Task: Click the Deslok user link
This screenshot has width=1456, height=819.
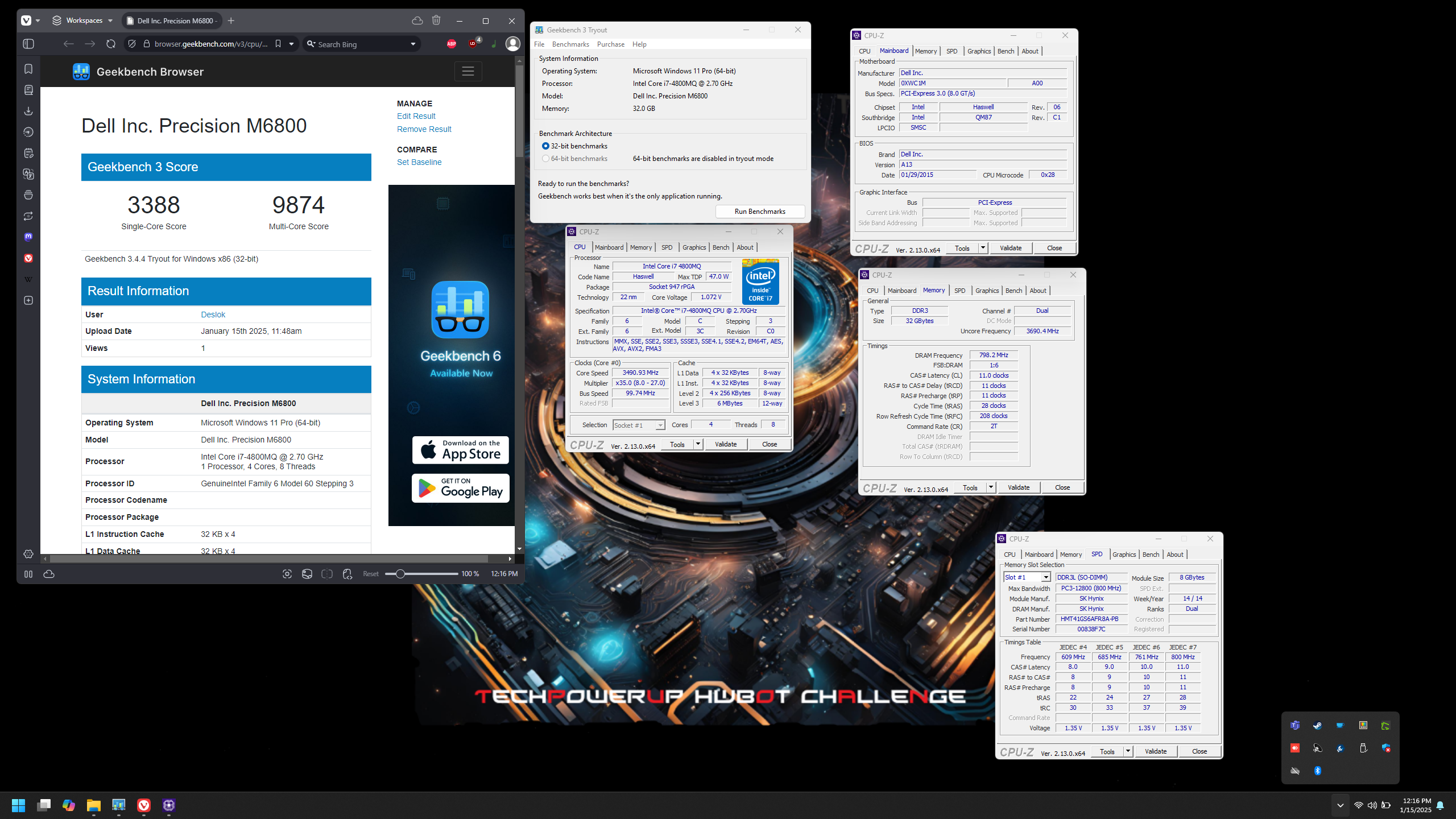Action: [213, 315]
